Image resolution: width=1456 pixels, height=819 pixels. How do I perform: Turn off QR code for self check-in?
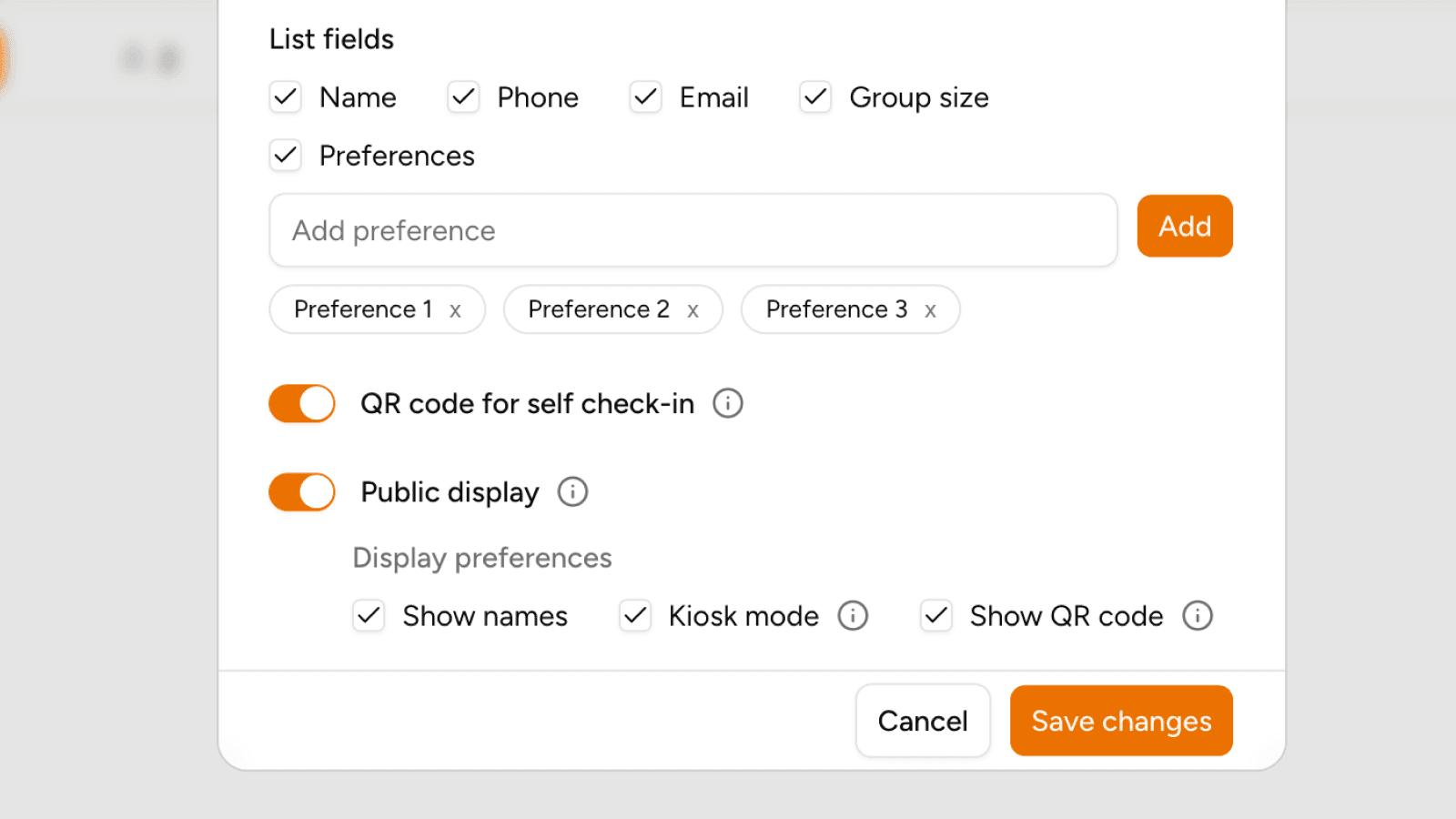click(x=302, y=403)
